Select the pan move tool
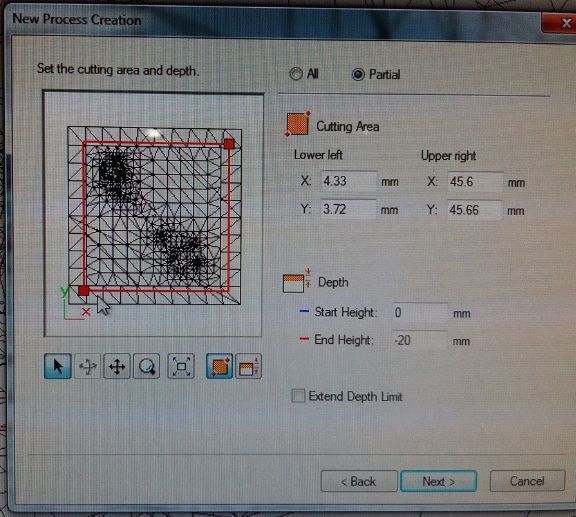Viewport: 576px width, 517px height. (117, 366)
